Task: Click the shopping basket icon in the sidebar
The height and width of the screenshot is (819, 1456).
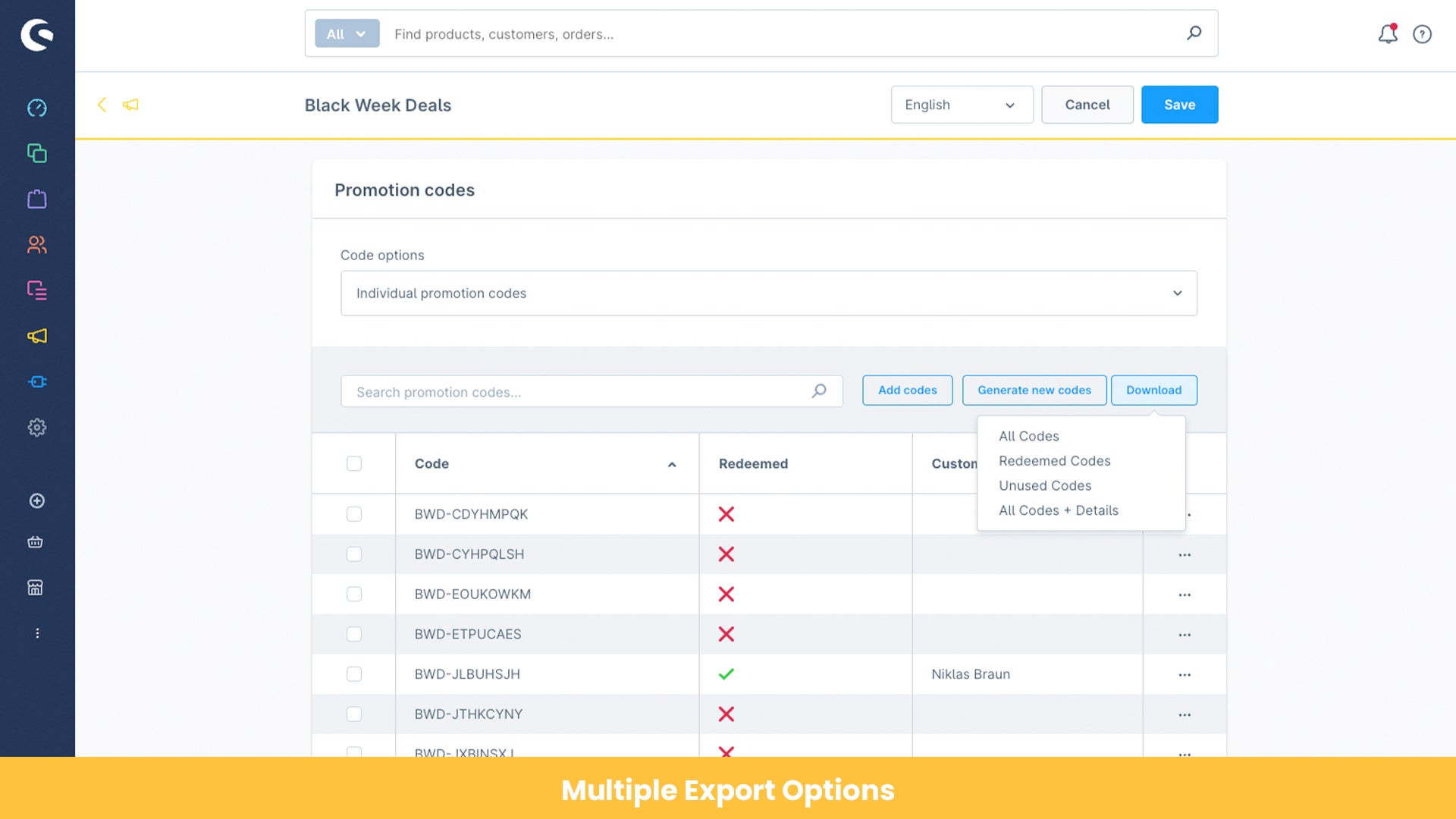Action: point(35,541)
